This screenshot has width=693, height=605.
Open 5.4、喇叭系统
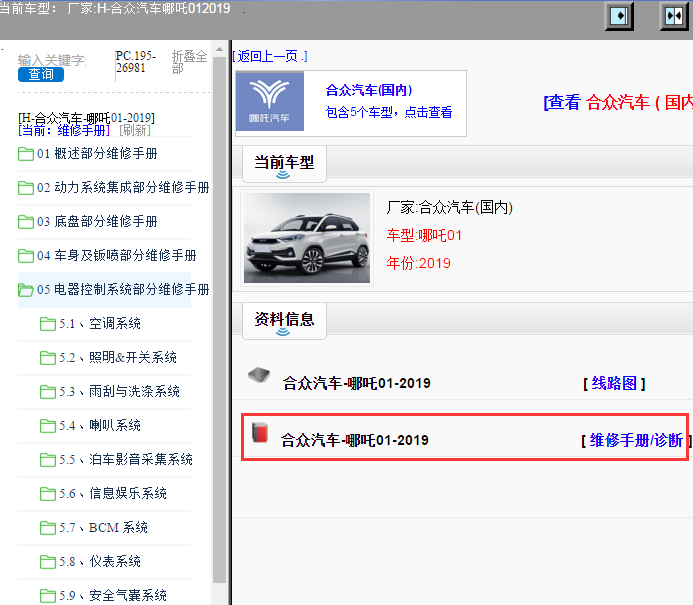(x=100, y=426)
